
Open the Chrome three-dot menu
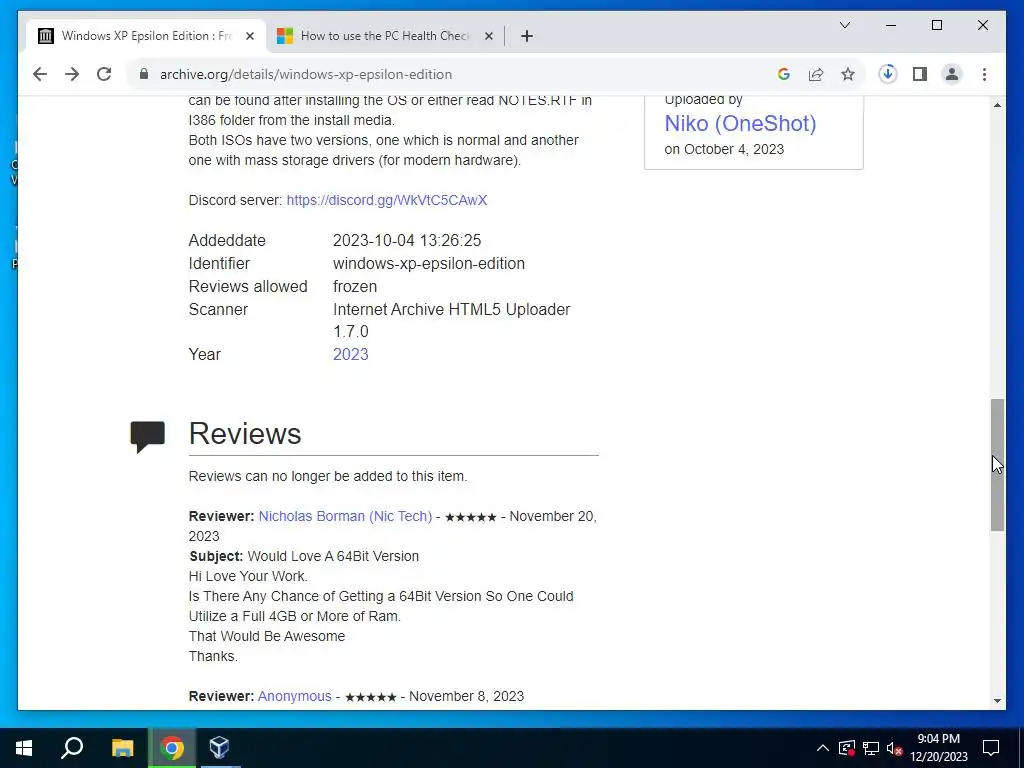click(984, 74)
